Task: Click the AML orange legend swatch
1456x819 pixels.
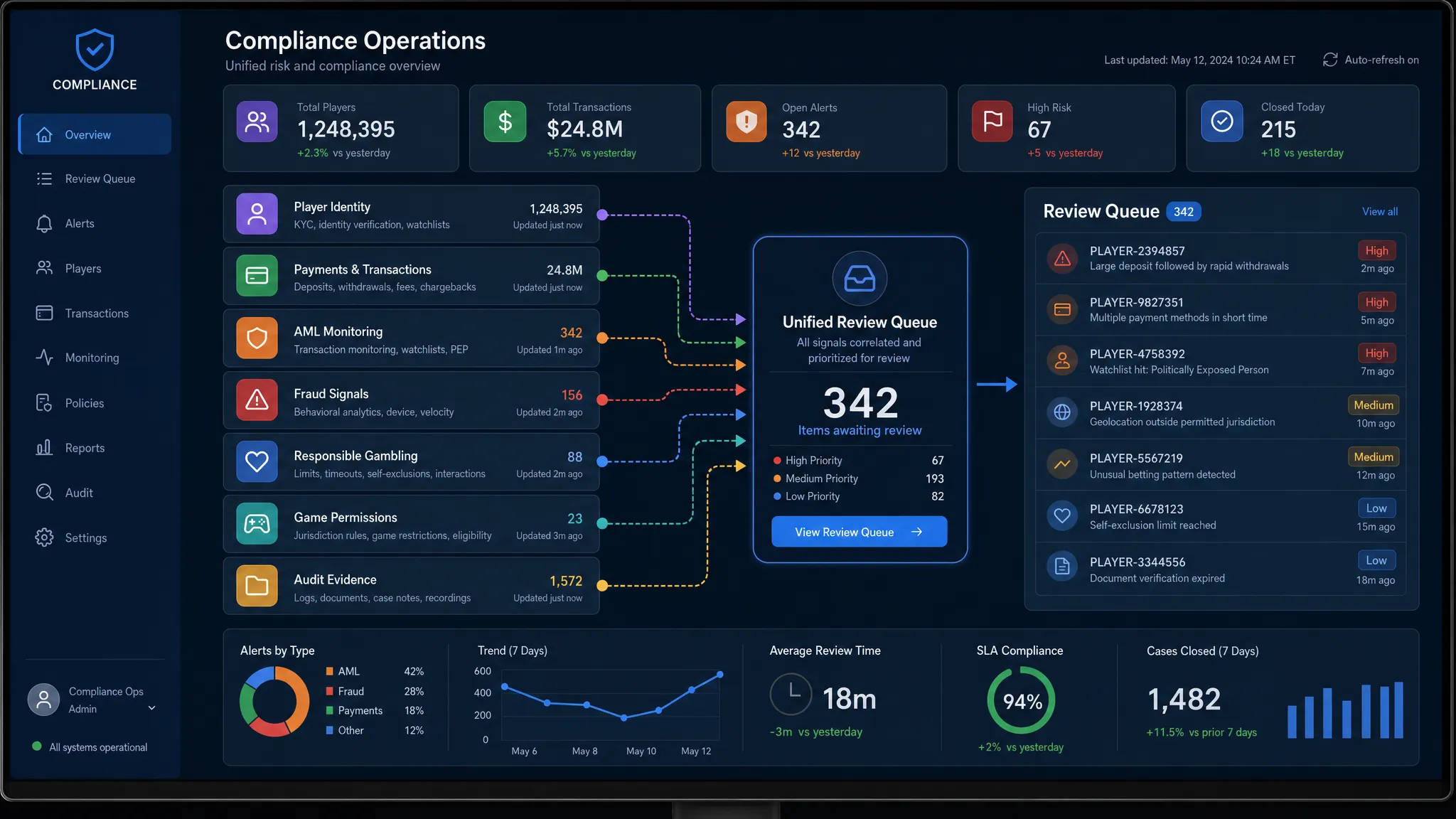Action: click(330, 671)
